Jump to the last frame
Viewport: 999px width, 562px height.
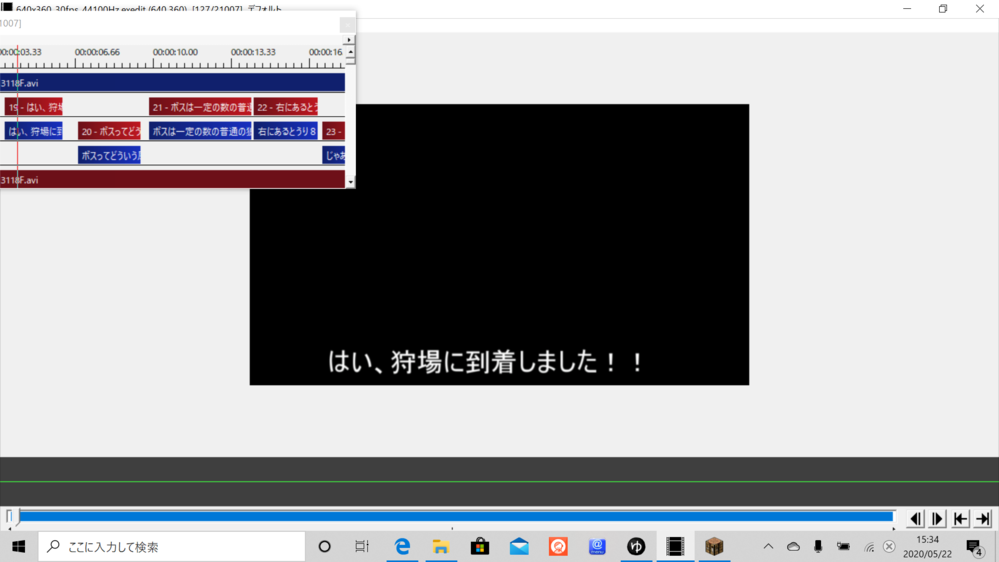pos(983,518)
